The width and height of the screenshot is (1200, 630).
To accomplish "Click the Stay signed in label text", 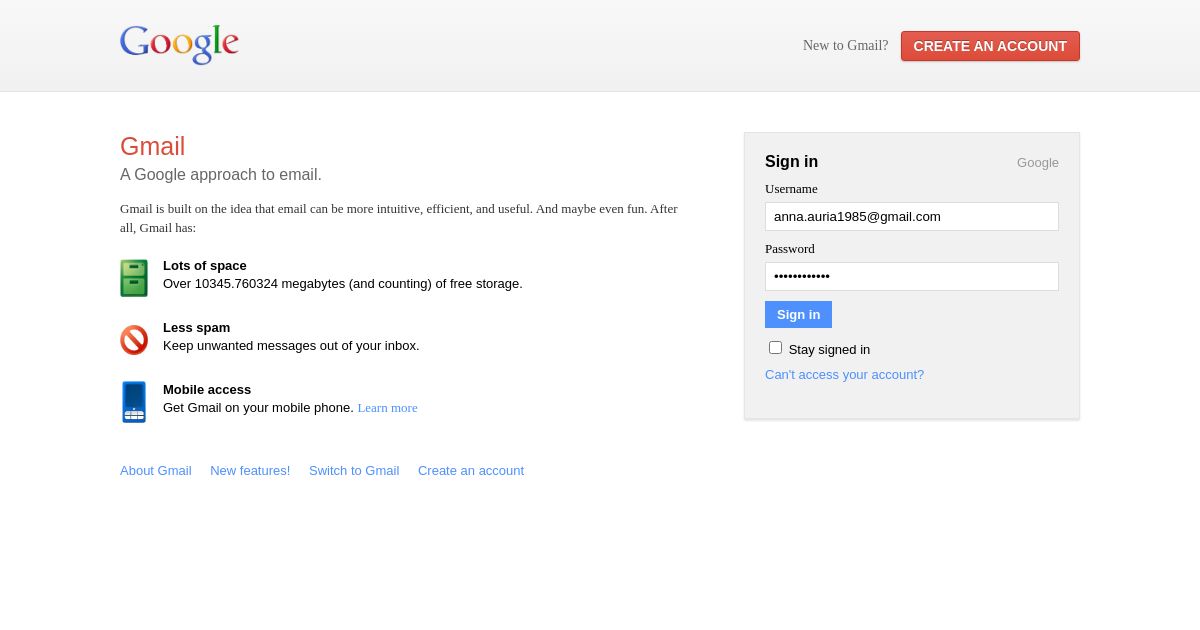I will coord(829,350).
